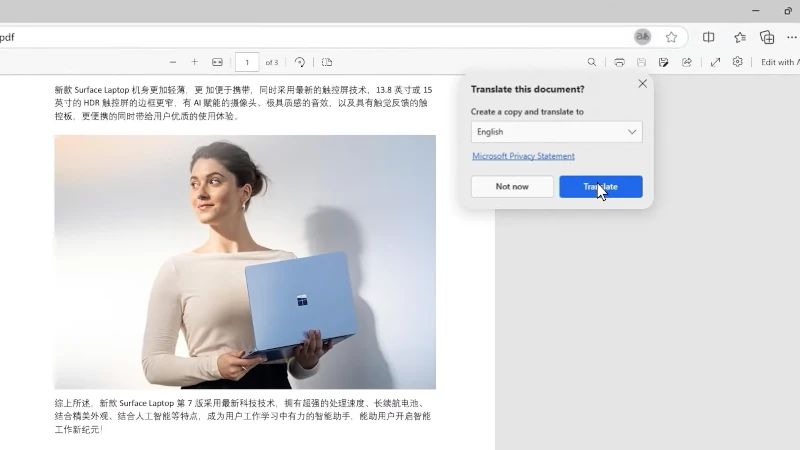Close the Translate this document popup

point(642,84)
